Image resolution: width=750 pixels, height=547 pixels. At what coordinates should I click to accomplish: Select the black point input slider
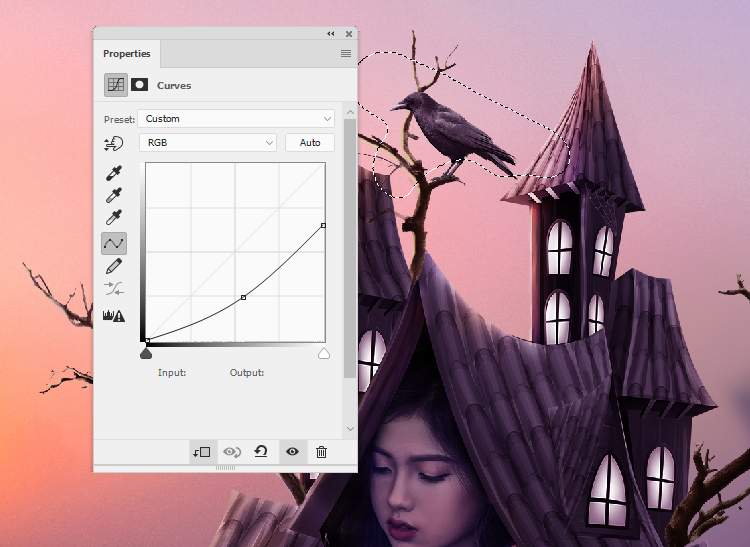pyautogui.click(x=146, y=354)
